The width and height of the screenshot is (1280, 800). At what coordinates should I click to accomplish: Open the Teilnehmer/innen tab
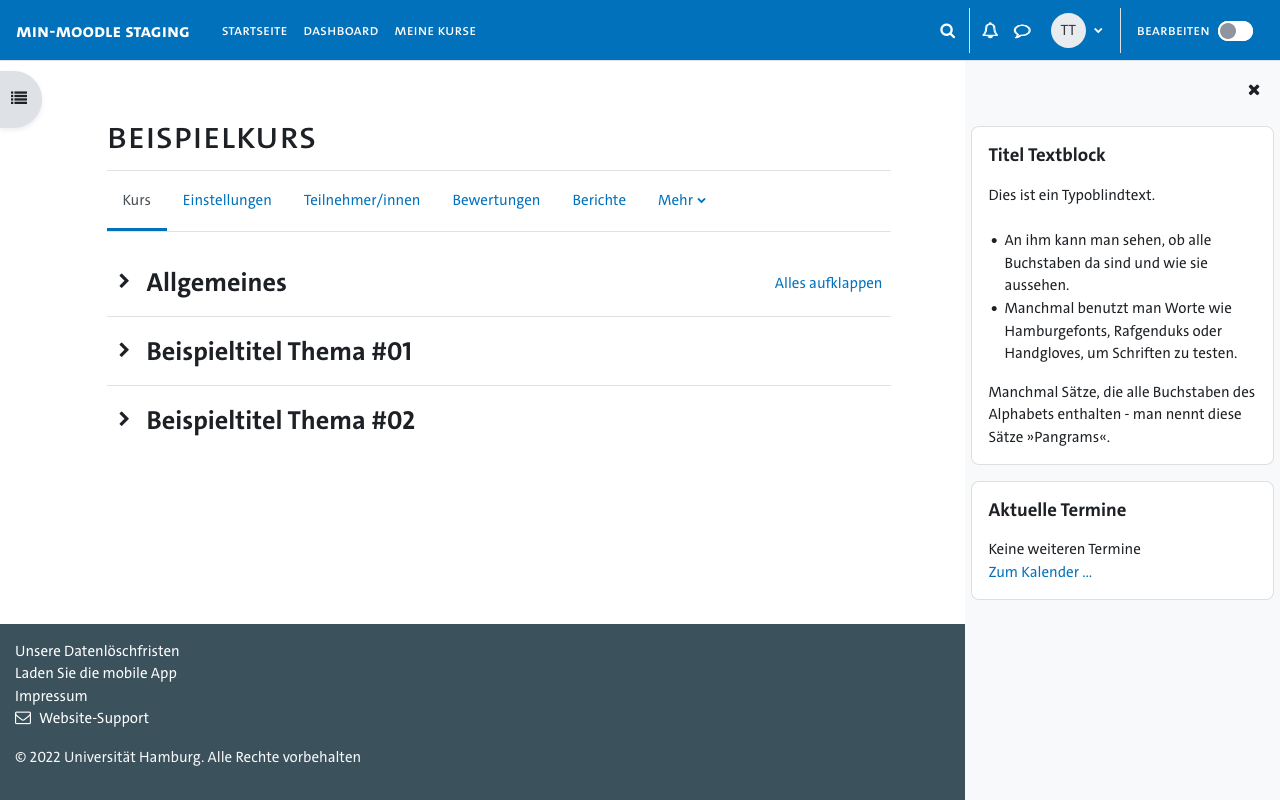click(x=362, y=200)
